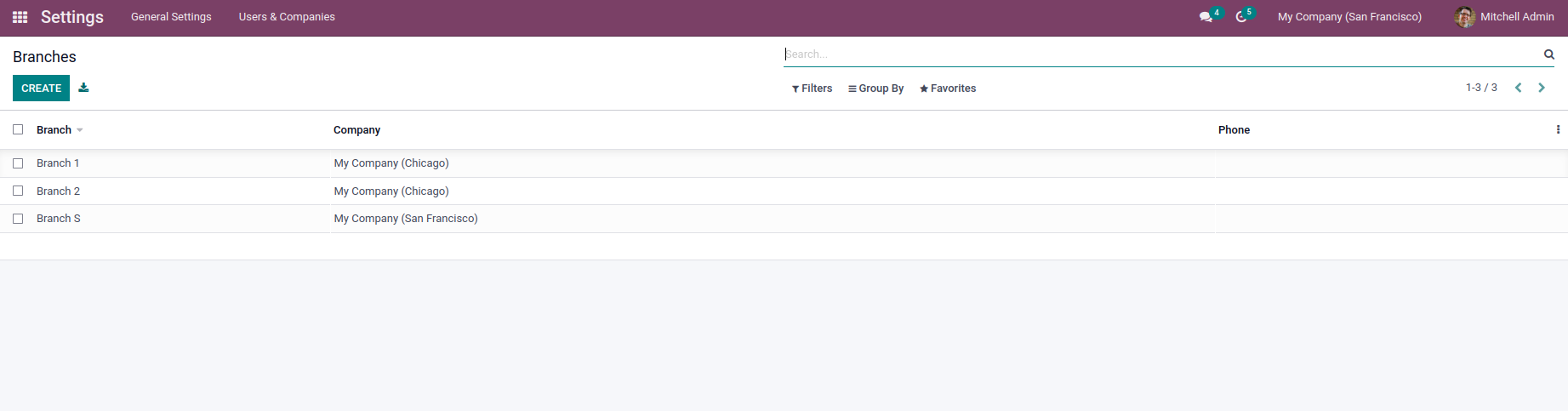Open company switcher My Company (San Francisco)
This screenshot has height=411, width=1568.
[1349, 17]
